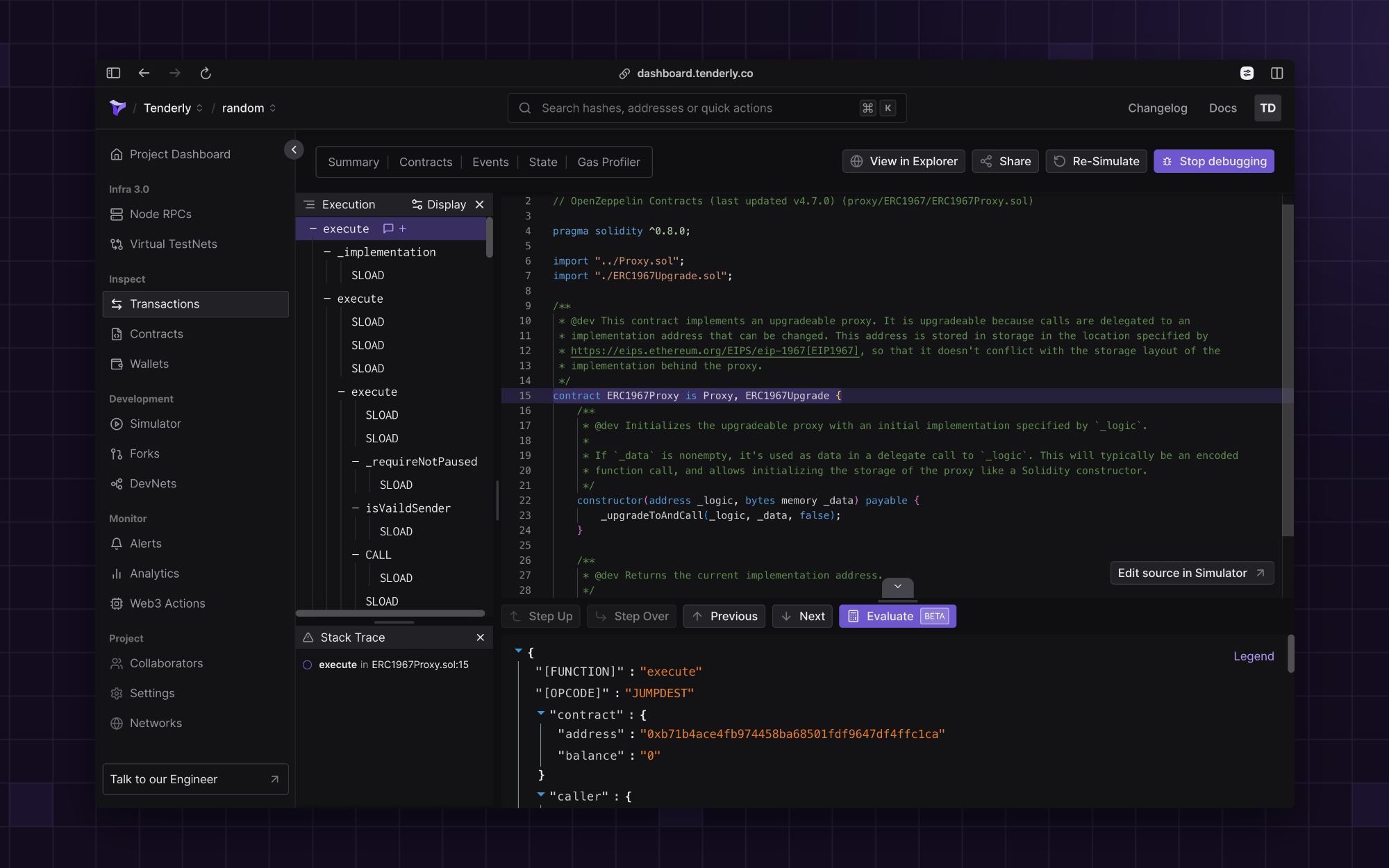Screen dimensions: 1389x868
Task: Collapse the left navigation panel arrow
Action: pos(294,149)
